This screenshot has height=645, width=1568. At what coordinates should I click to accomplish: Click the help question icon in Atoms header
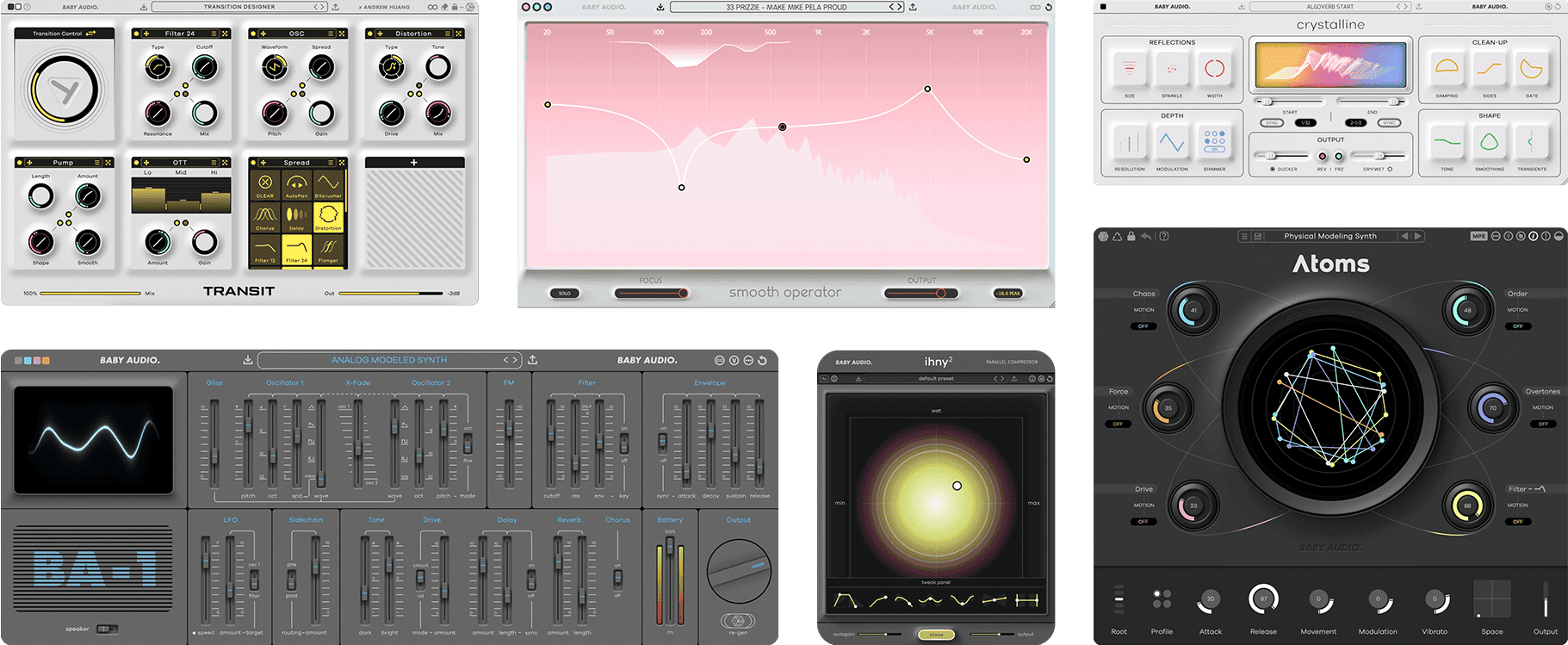pyautogui.click(x=1164, y=236)
